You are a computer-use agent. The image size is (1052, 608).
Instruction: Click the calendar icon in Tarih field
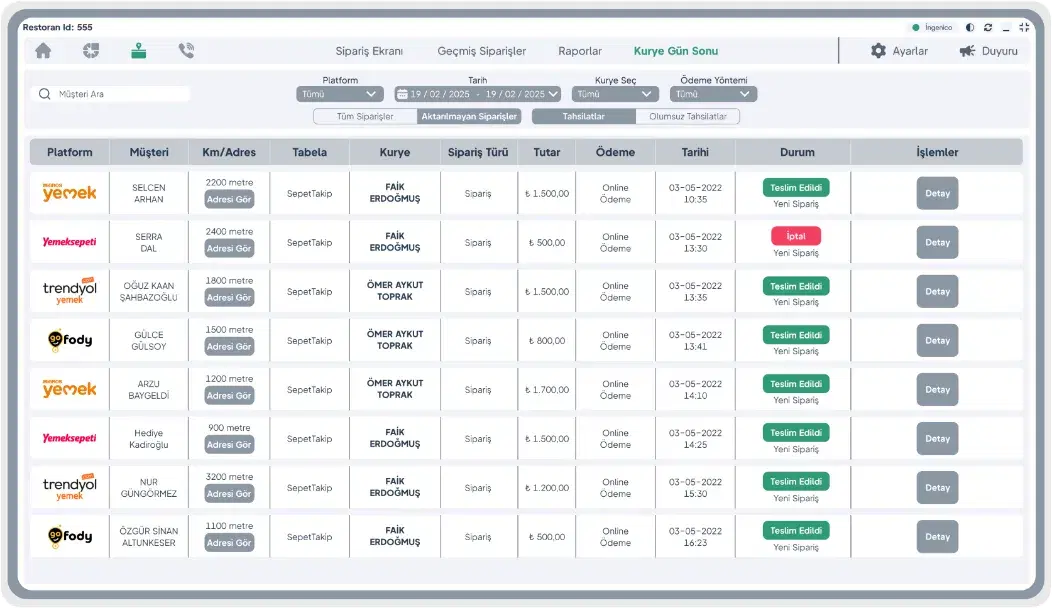402,94
